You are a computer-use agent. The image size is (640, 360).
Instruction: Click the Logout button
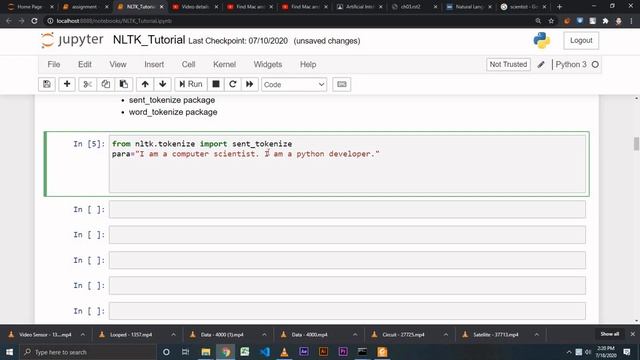pos(581,40)
